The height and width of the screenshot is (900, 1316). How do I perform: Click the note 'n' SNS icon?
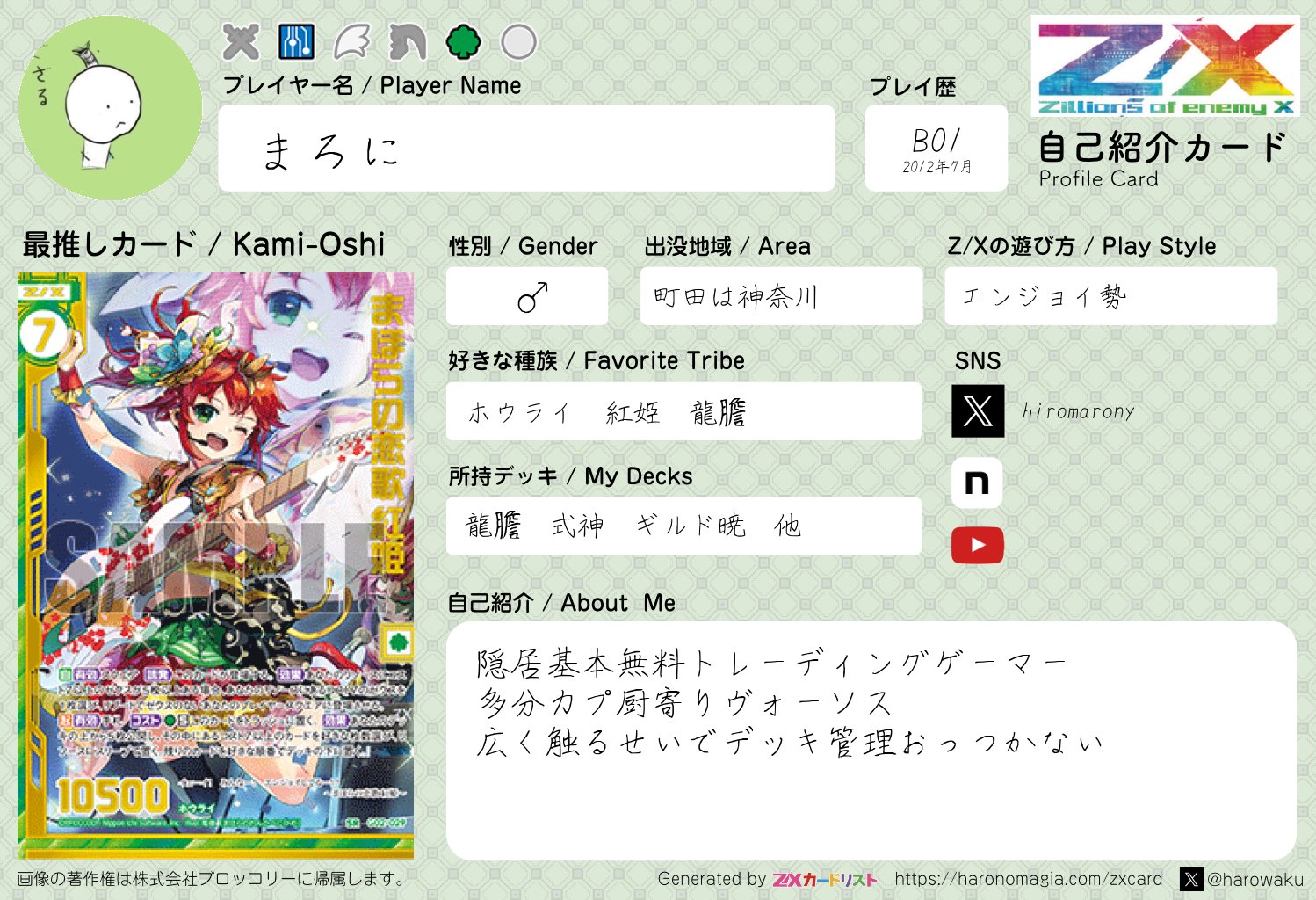[977, 483]
